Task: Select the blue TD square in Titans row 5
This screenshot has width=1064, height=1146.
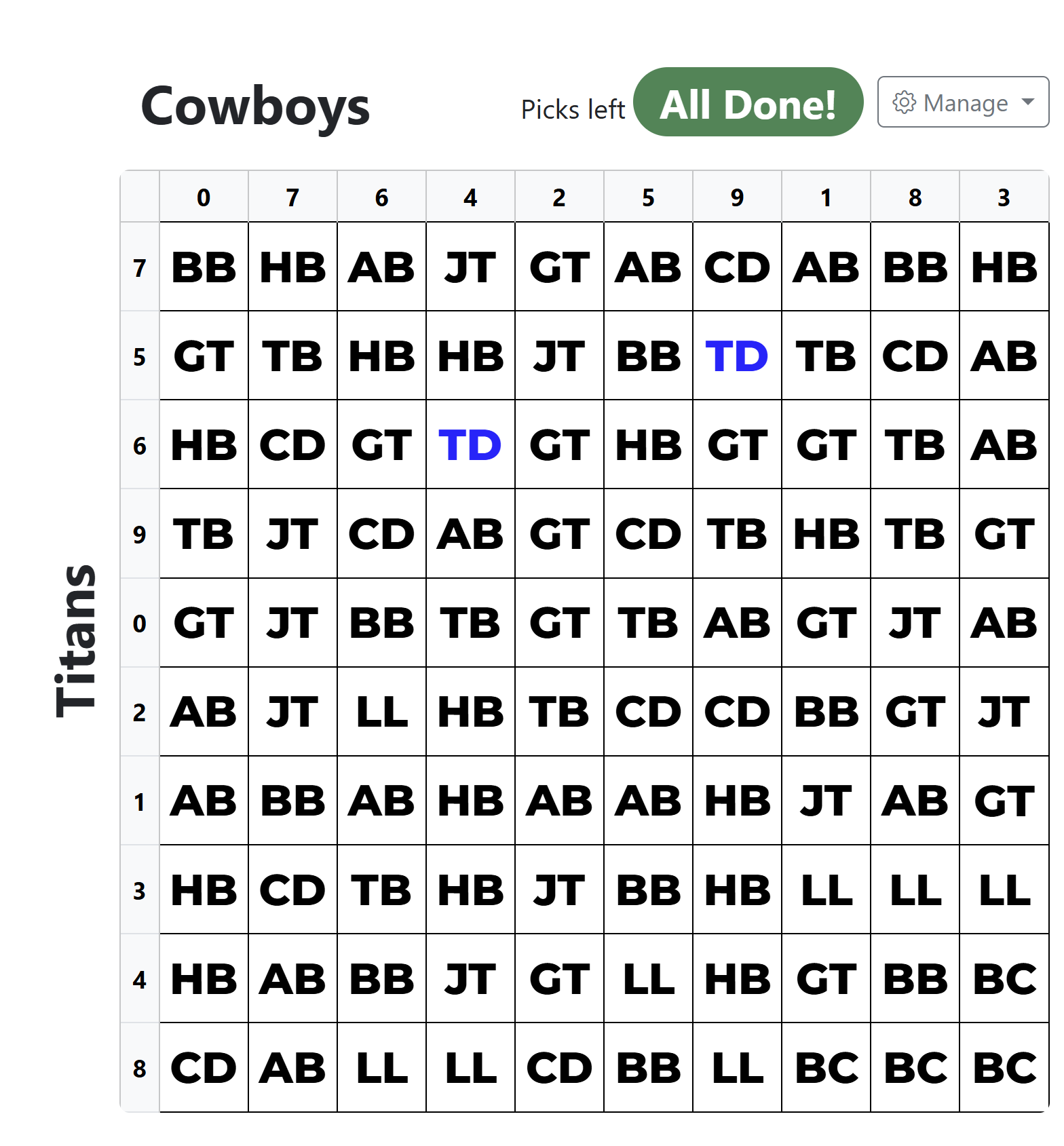Action: pos(737,356)
